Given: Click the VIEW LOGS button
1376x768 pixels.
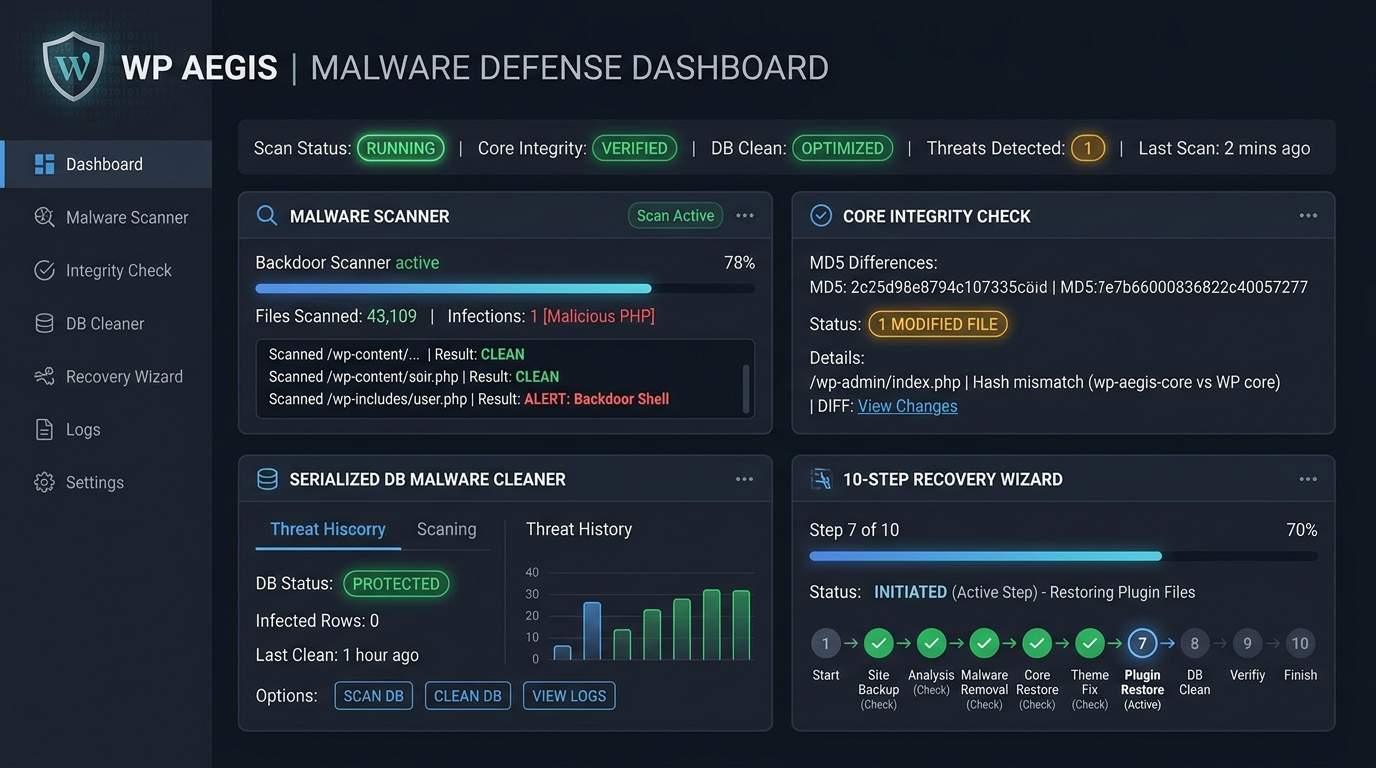Looking at the screenshot, I should 569,696.
